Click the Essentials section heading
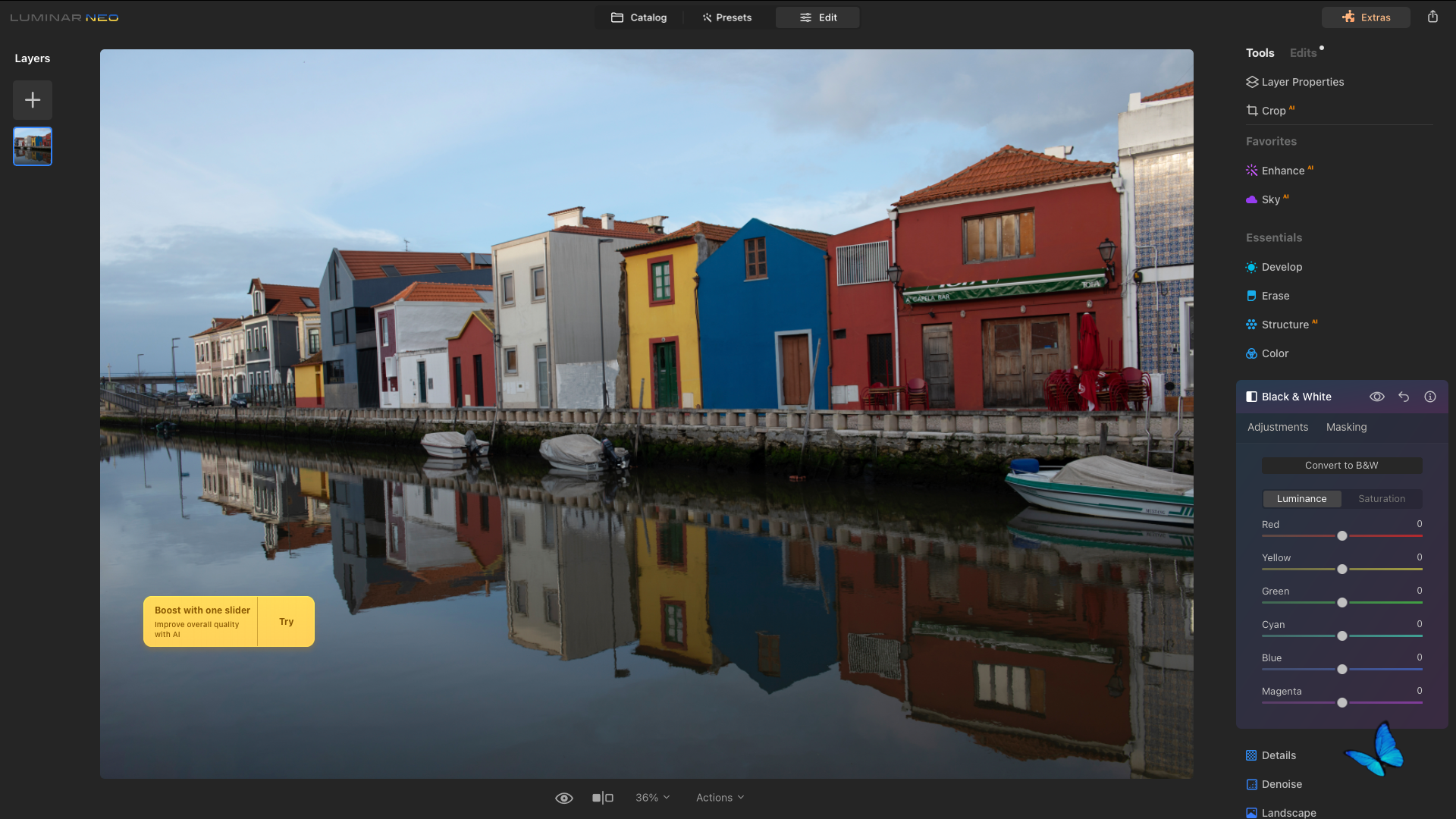Screen dimensions: 1456x819 (x=1274, y=237)
